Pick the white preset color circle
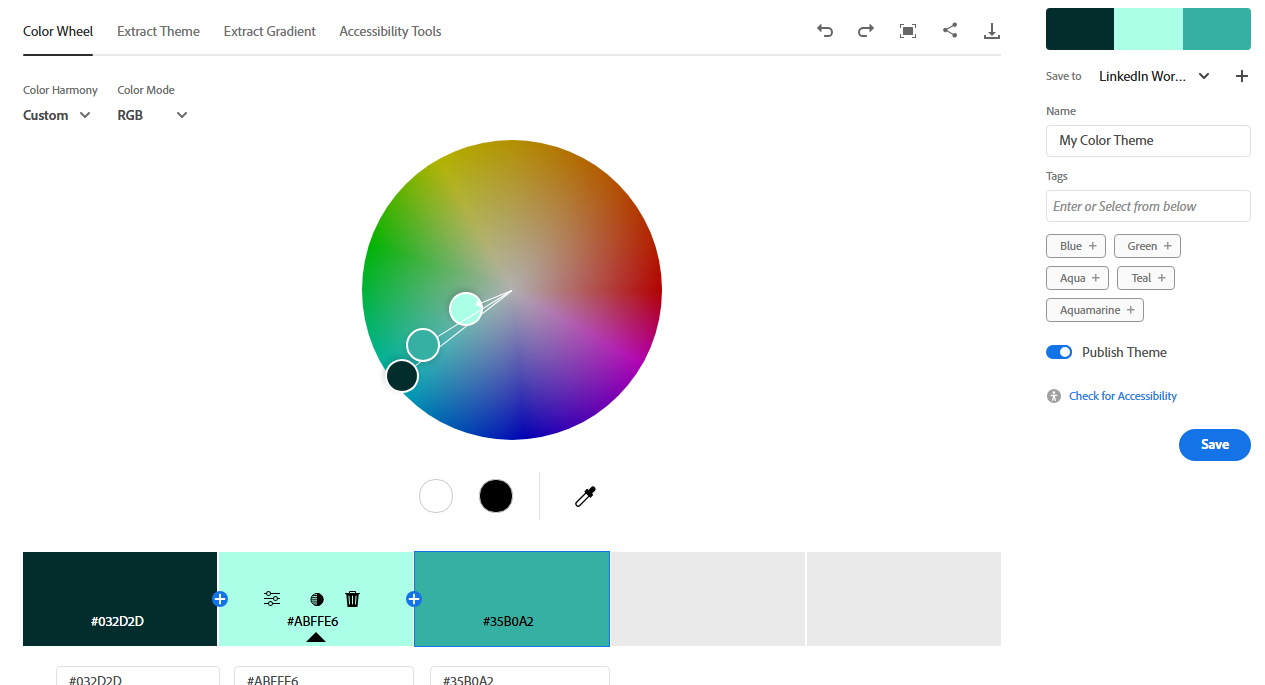The image size is (1265, 685). (x=436, y=496)
